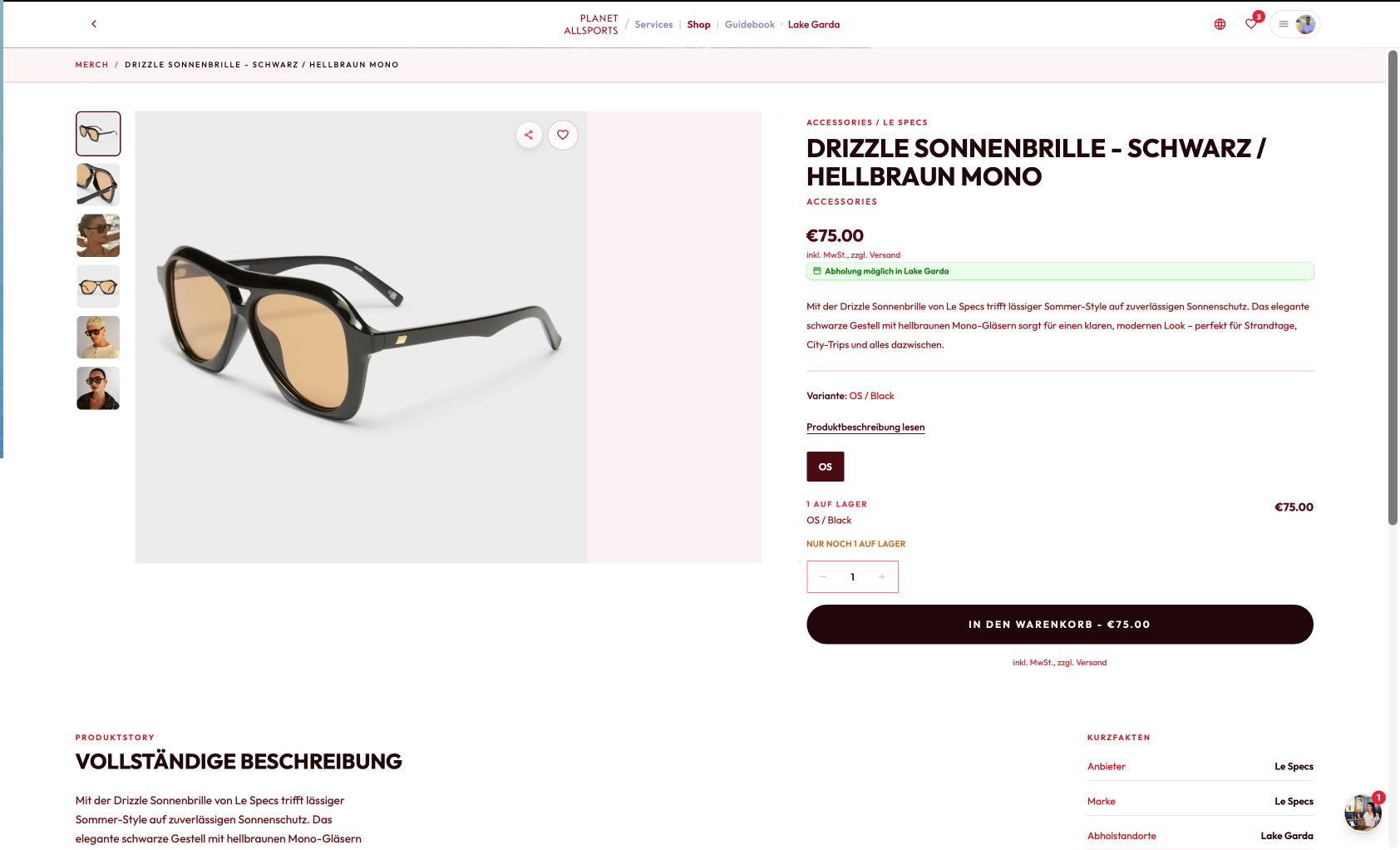Screen dimensions: 1400x850
Task: Decrease quantity with minus button
Action: point(823,576)
